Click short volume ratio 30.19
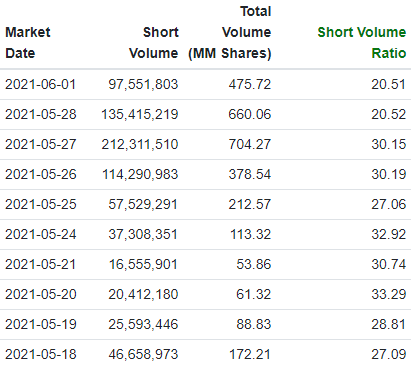Image resolution: width=420 pixels, height=372 pixels. coord(389,174)
